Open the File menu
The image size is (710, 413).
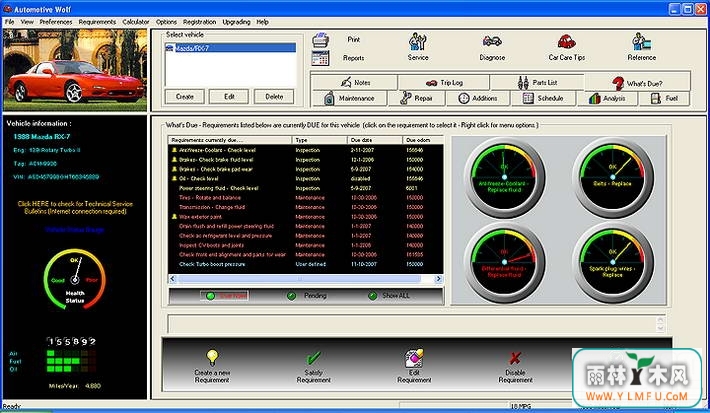click(x=10, y=22)
